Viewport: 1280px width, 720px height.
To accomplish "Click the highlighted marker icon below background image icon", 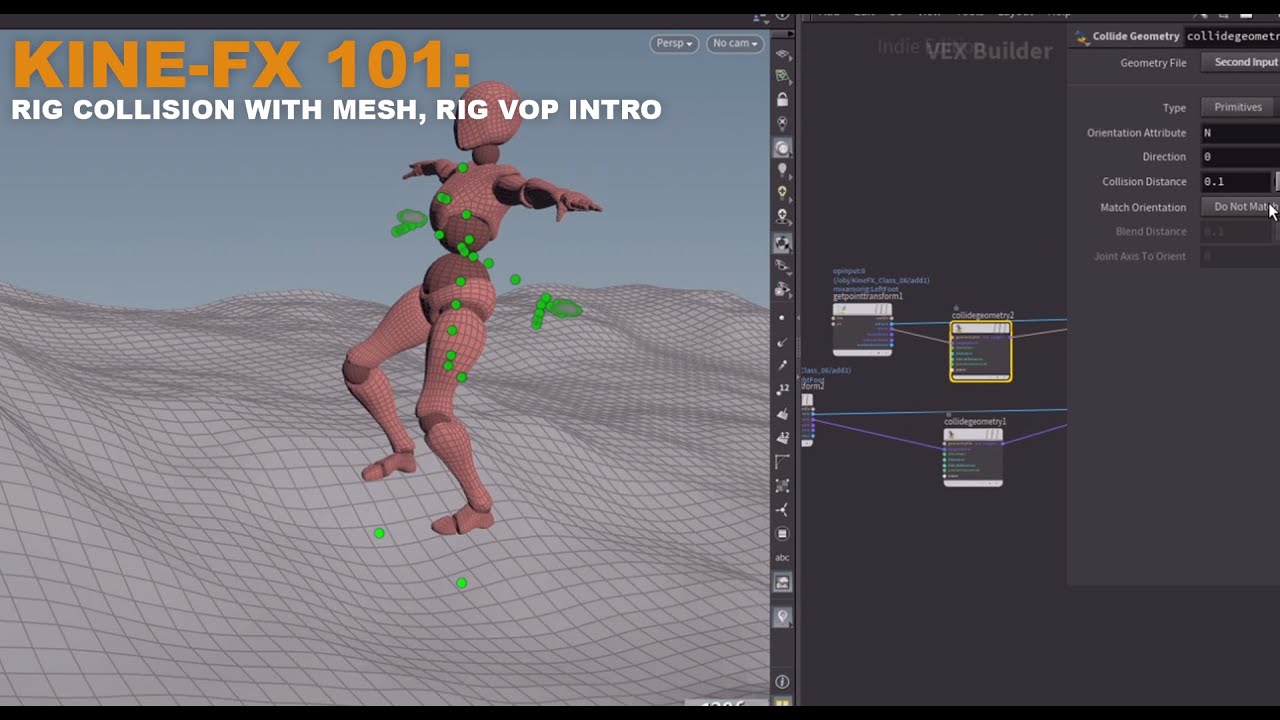I will (783, 617).
